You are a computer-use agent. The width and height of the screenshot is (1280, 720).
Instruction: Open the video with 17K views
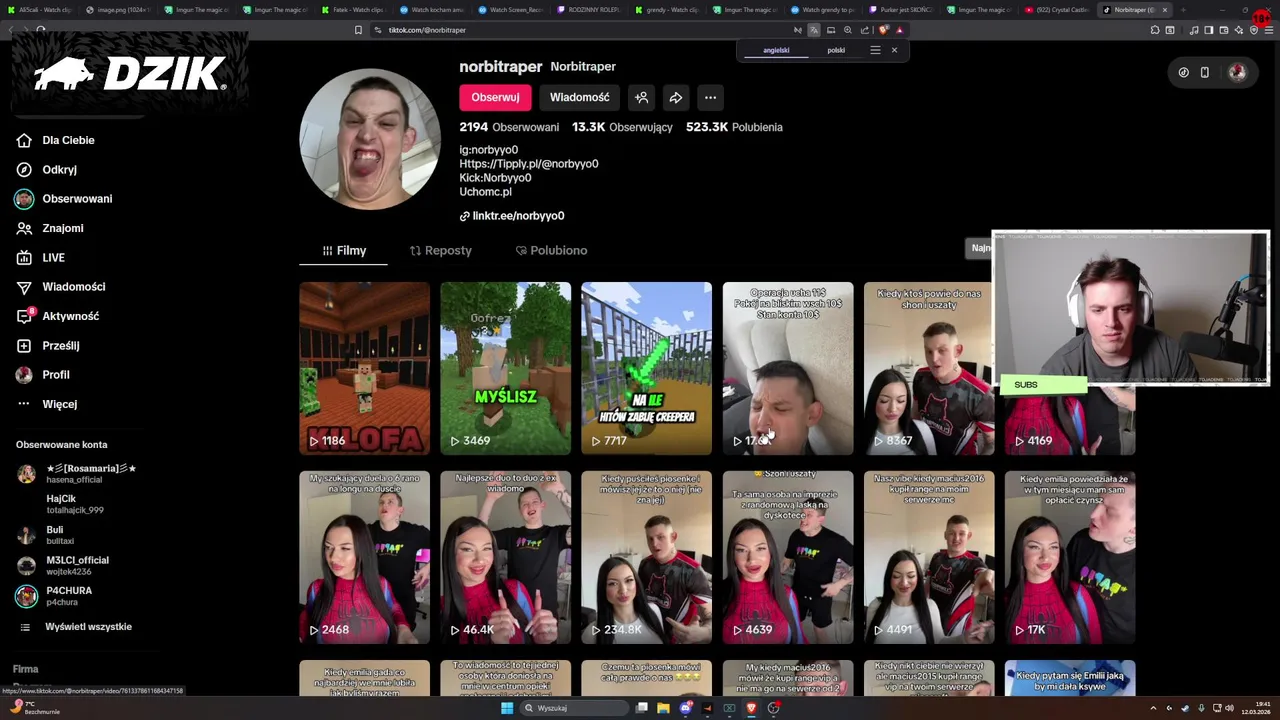click(x=1070, y=557)
